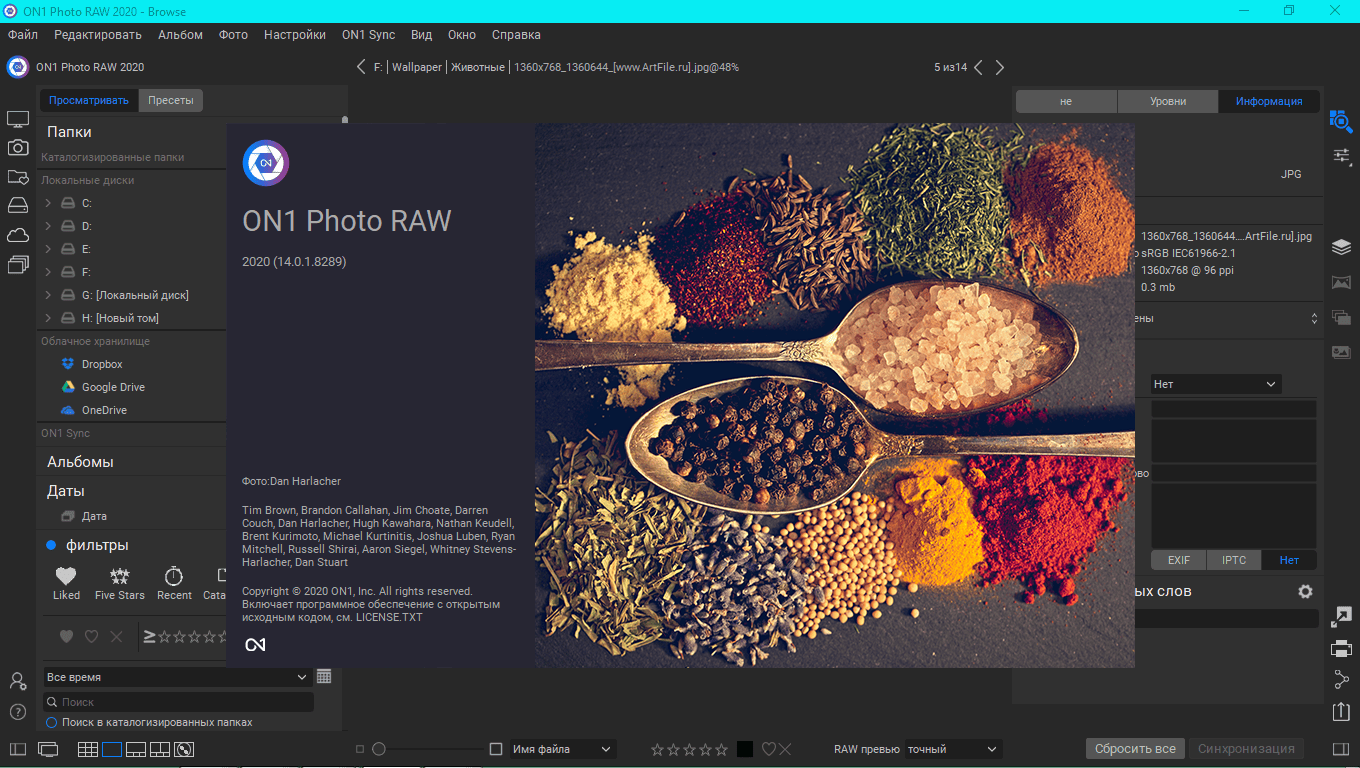Switch to grid view
Viewport: 1360px width, 768px height.
click(x=88, y=749)
